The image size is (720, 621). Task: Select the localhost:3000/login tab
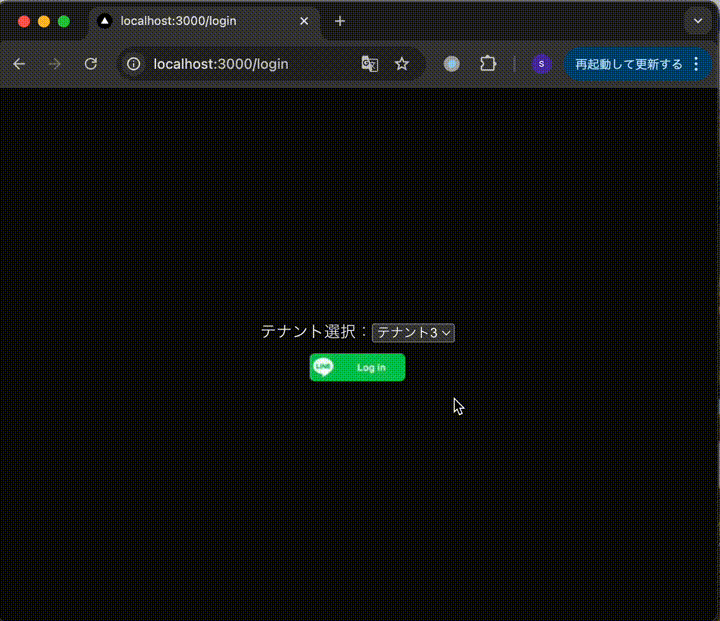202,21
